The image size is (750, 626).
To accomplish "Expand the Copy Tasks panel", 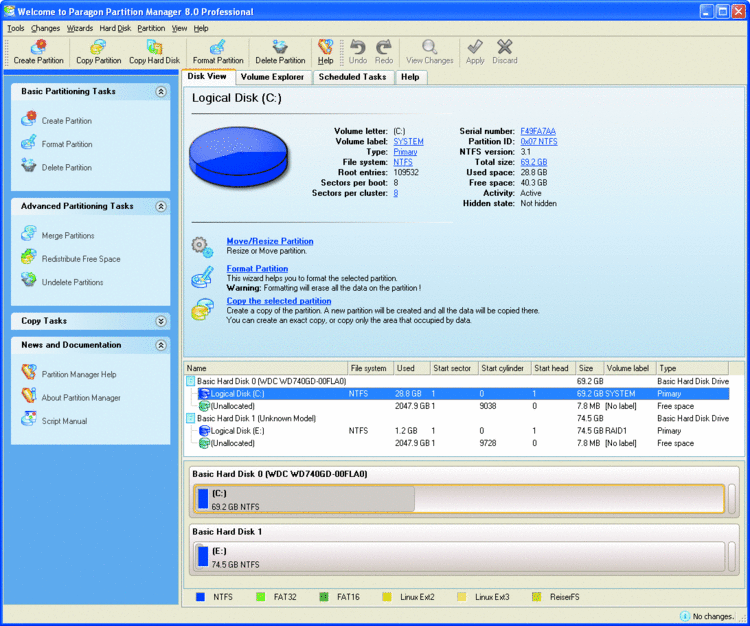I will tap(161, 321).
